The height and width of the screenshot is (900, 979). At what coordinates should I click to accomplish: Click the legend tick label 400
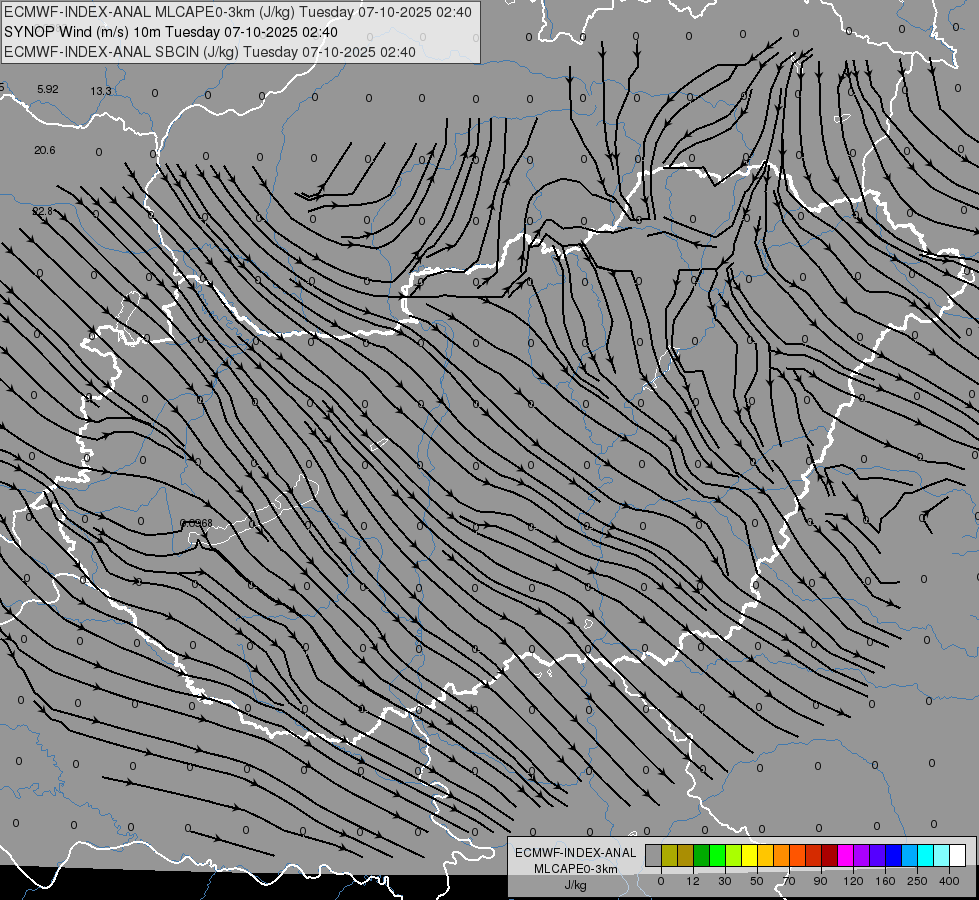[x=949, y=881]
